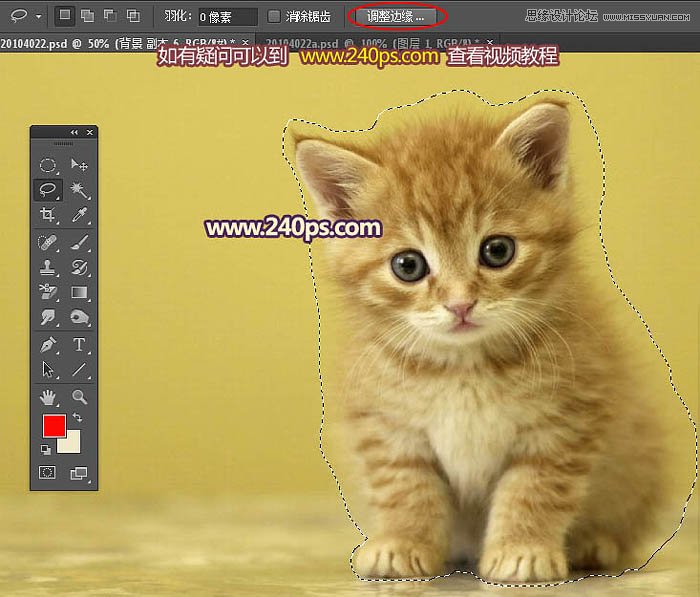Close the 20104022a.psd document tab
This screenshot has width=700, height=597.
pos(490,42)
